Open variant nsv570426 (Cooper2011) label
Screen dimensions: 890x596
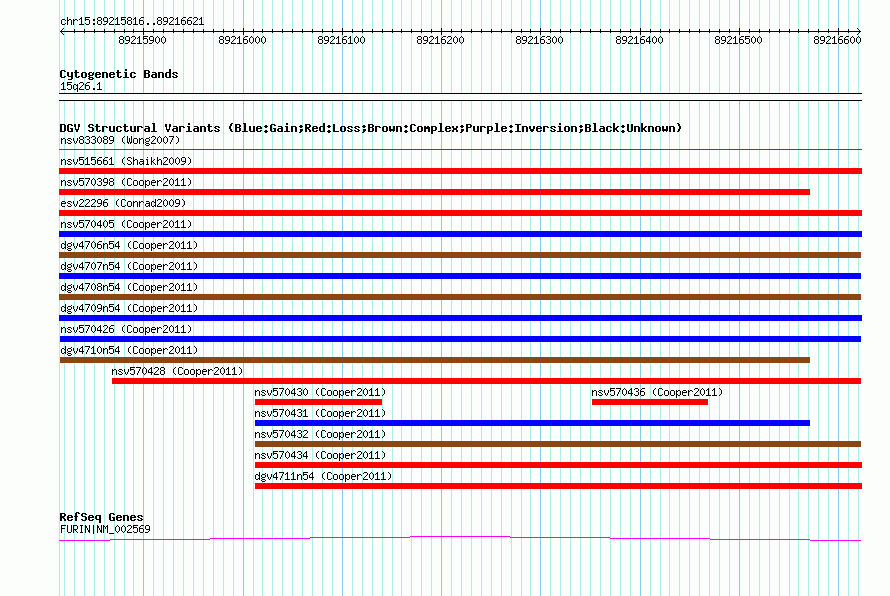[x=126, y=329]
